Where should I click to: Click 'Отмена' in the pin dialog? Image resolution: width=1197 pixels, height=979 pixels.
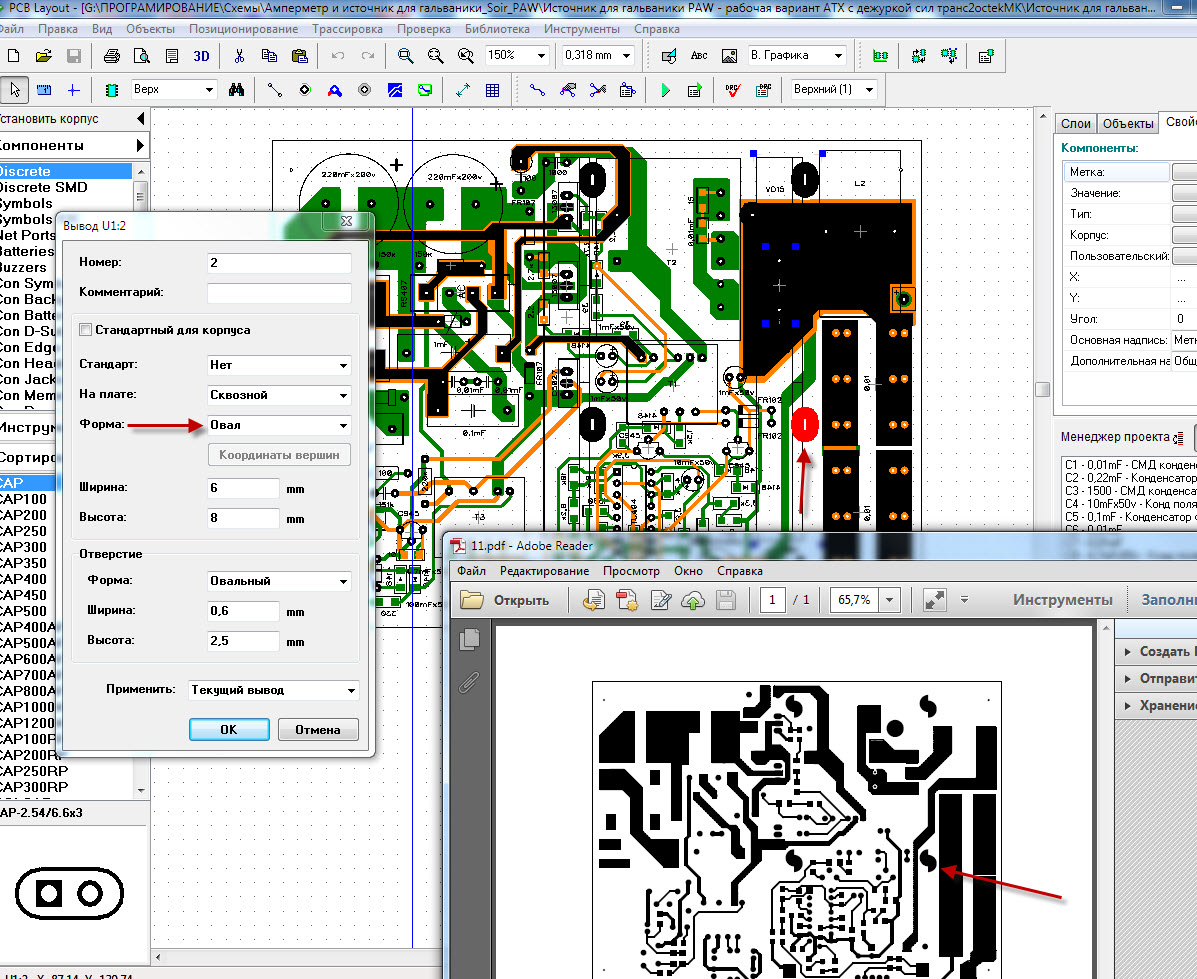pyautogui.click(x=318, y=730)
